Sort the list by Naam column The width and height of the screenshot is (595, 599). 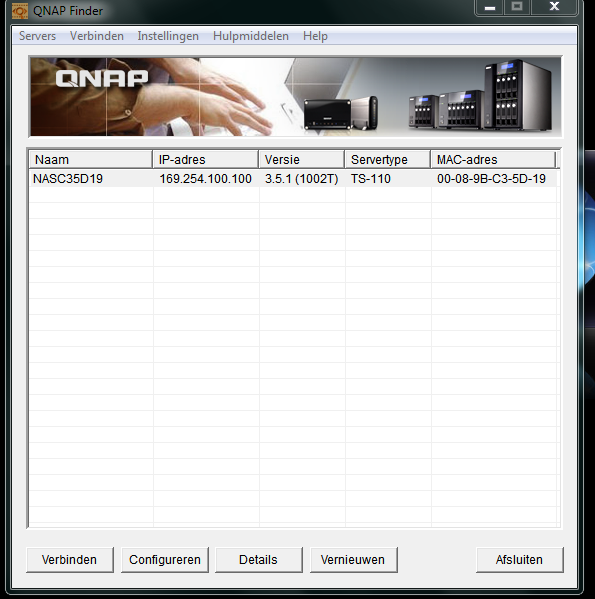click(91, 159)
